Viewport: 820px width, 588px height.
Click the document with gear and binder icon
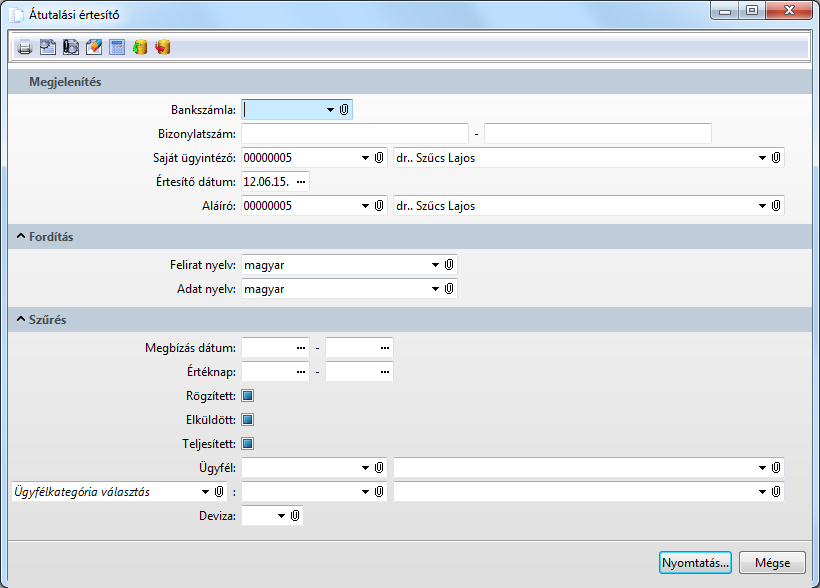click(x=71, y=48)
